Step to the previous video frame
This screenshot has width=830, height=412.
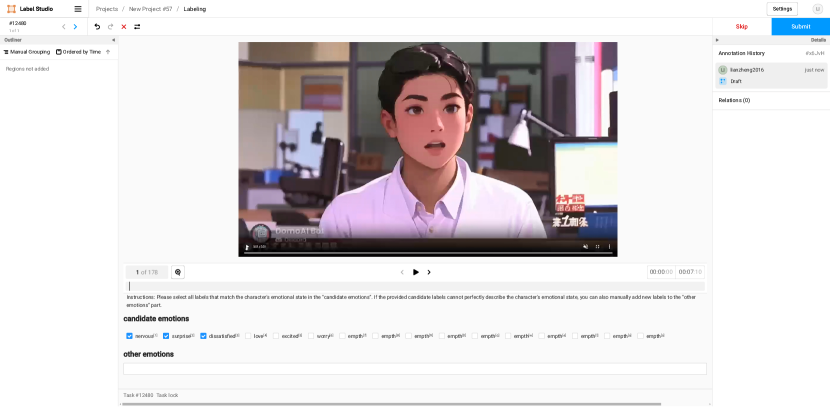click(x=402, y=272)
